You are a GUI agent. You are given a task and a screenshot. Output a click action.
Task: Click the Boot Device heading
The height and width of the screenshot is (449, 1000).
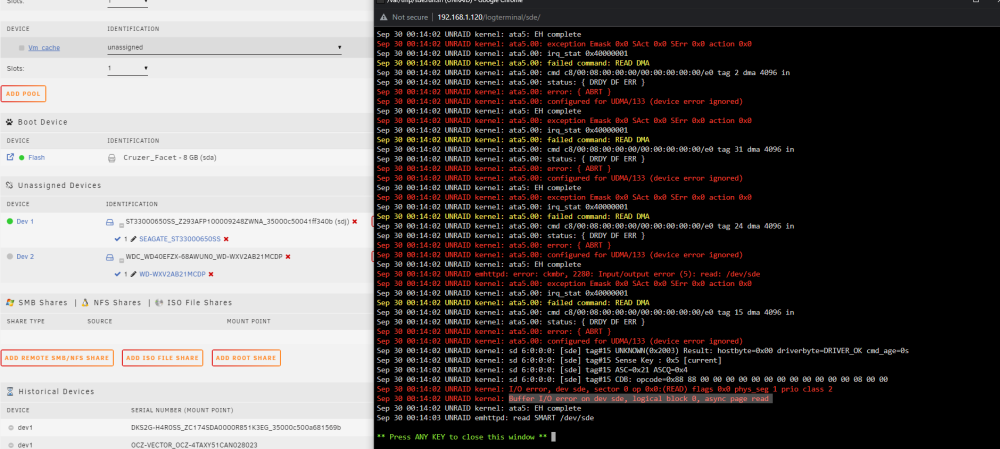pyautogui.click(x=42, y=122)
